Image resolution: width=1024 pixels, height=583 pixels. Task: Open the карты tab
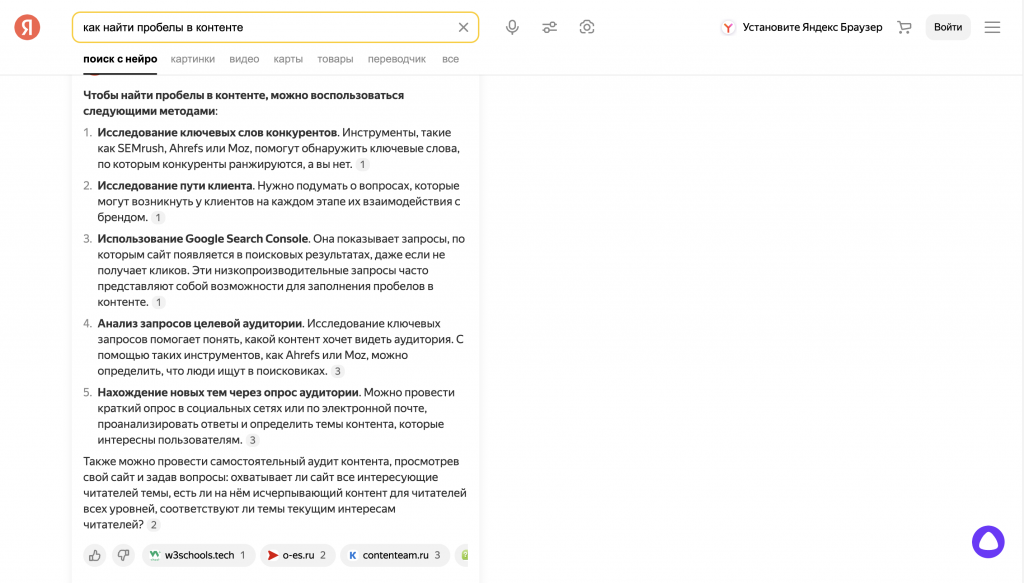click(288, 59)
